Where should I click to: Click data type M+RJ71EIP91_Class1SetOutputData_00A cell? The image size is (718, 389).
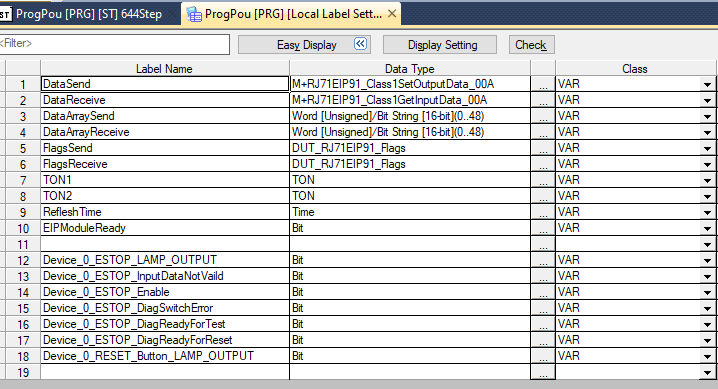(x=410, y=84)
